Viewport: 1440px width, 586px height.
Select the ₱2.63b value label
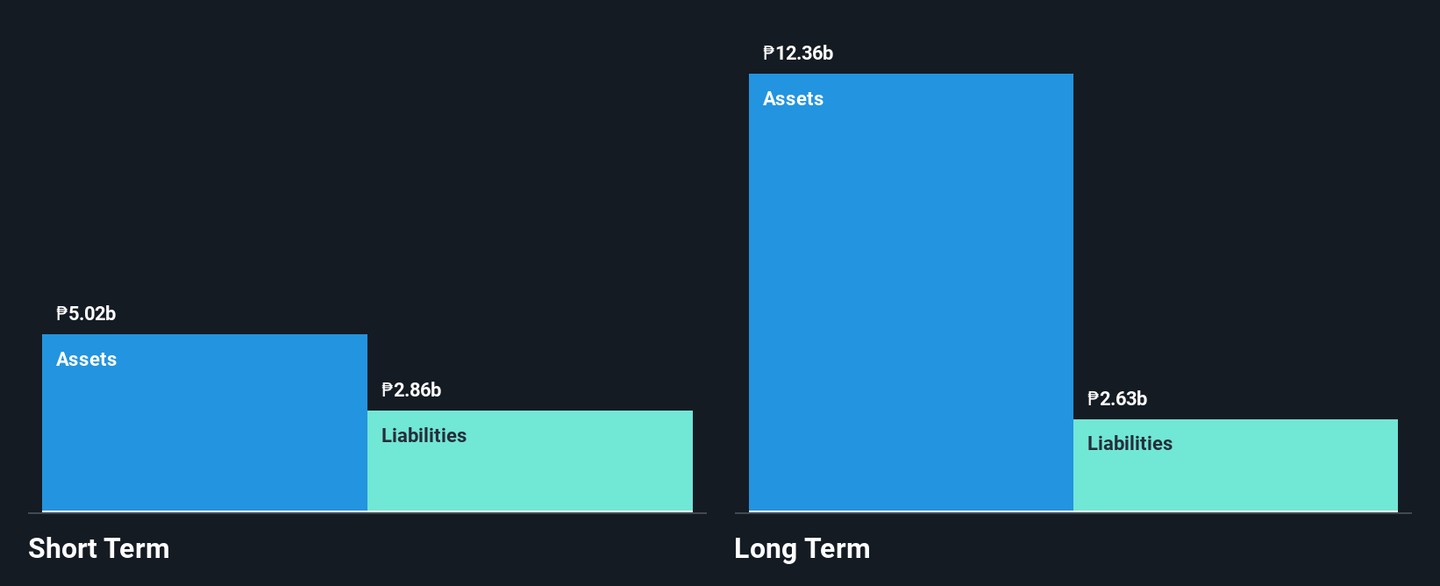1117,399
